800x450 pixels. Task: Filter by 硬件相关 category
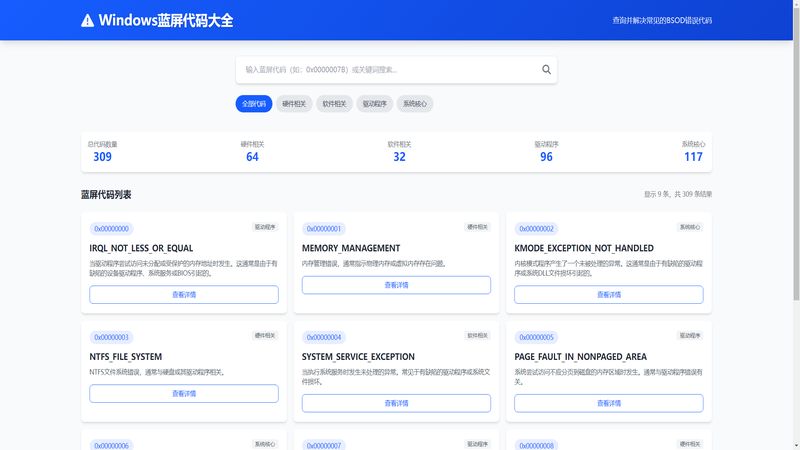(294, 103)
